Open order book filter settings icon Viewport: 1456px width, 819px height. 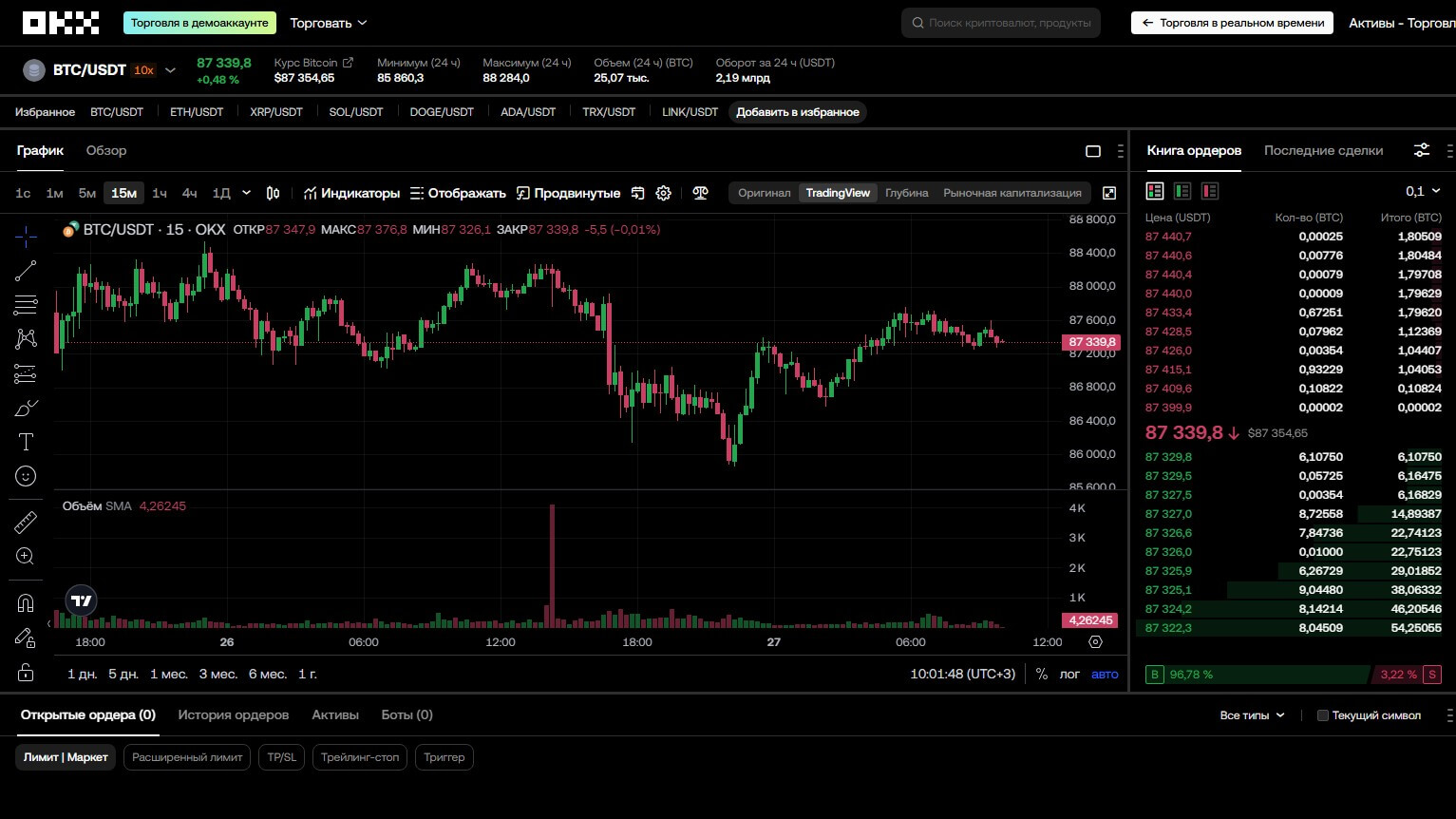tap(1421, 150)
